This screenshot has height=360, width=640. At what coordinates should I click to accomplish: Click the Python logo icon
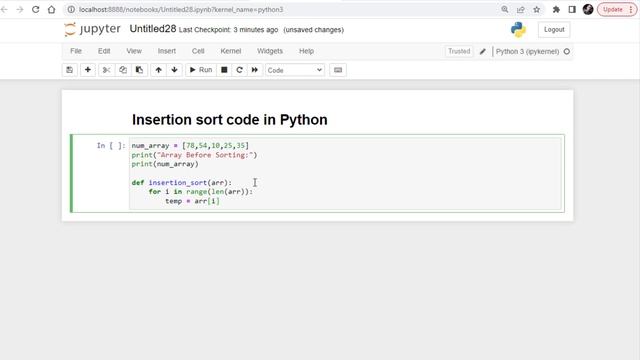(x=518, y=30)
